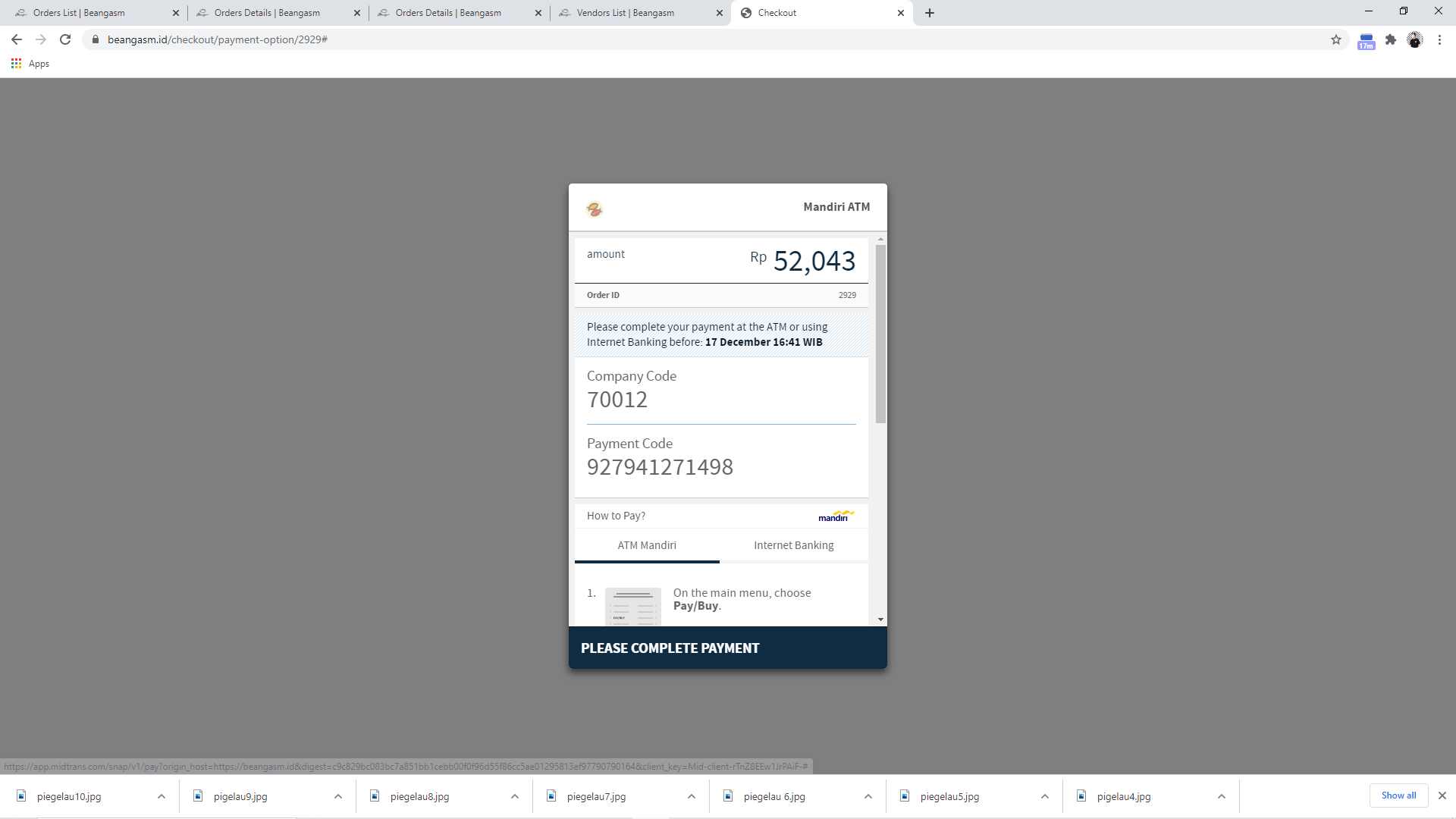Viewport: 1456px width, 819px height.
Task: Click the Vendors List tab icon
Action: pyautogui.click(x=567, y=12)
